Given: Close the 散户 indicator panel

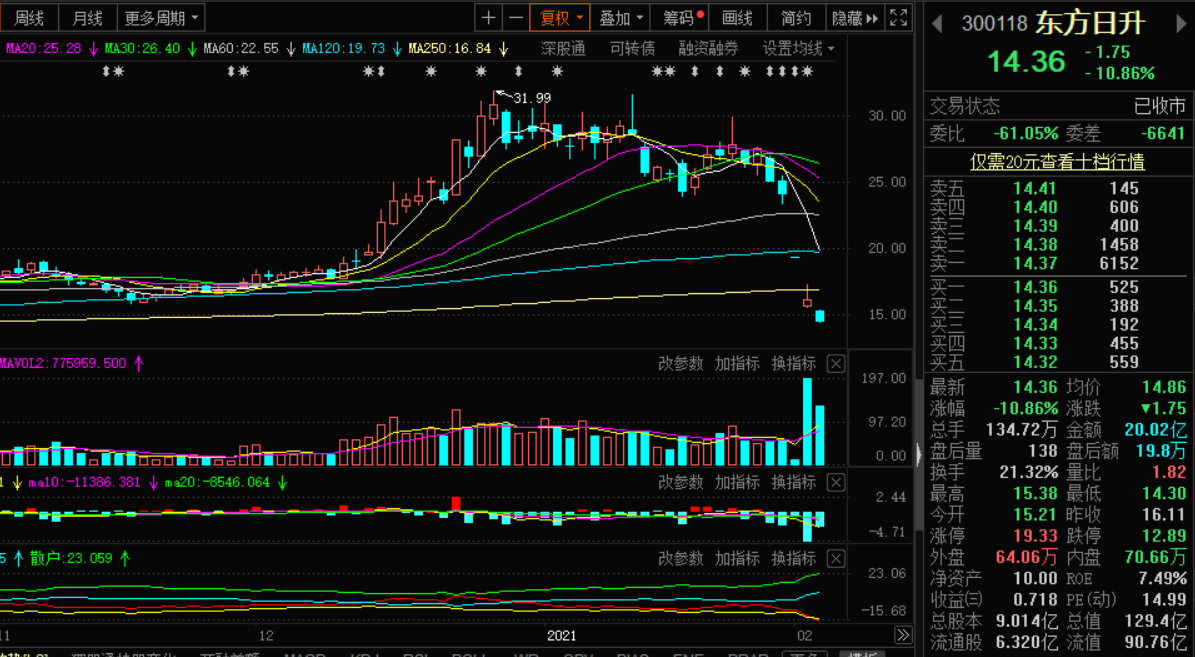Looking at the screenshot, I should [836, 559].
